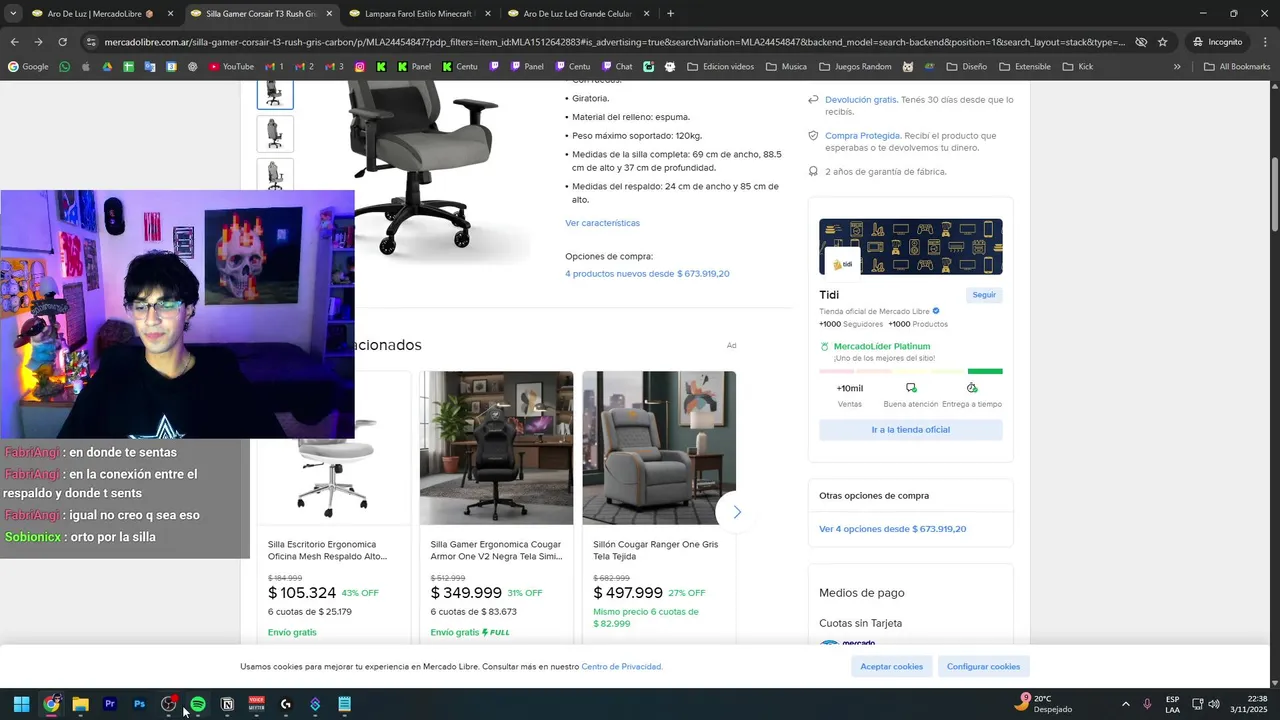Click the address bar URL

615,42
